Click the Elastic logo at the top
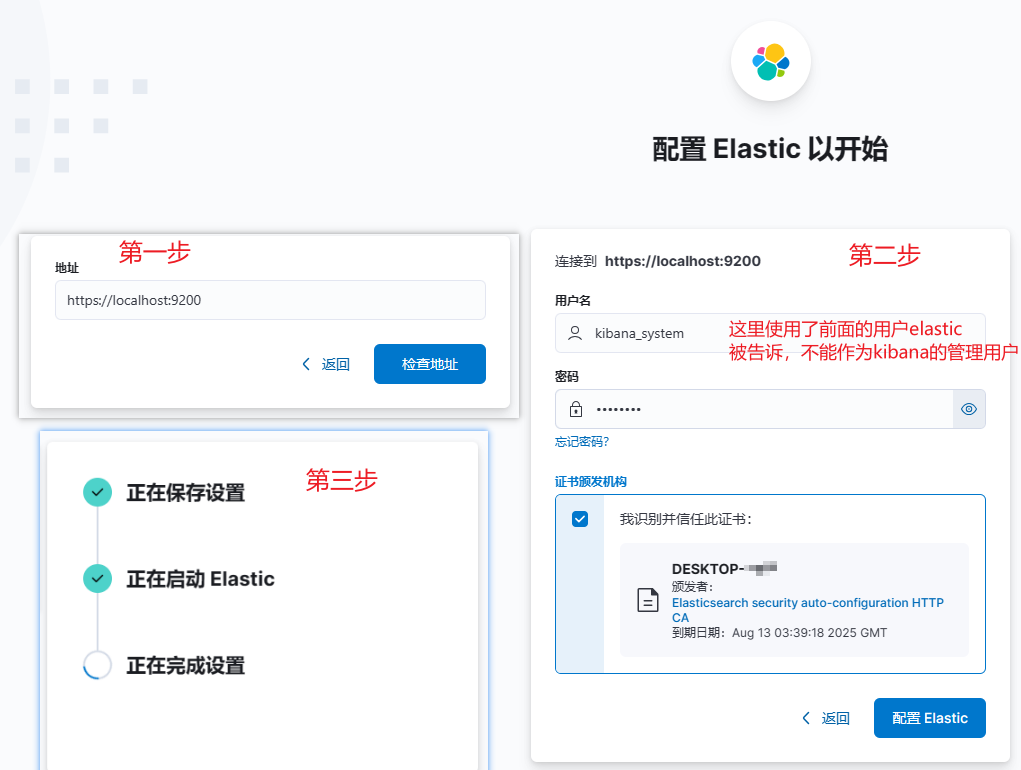Viewport: 1021px width, 770px height. (x=770, y=60)
